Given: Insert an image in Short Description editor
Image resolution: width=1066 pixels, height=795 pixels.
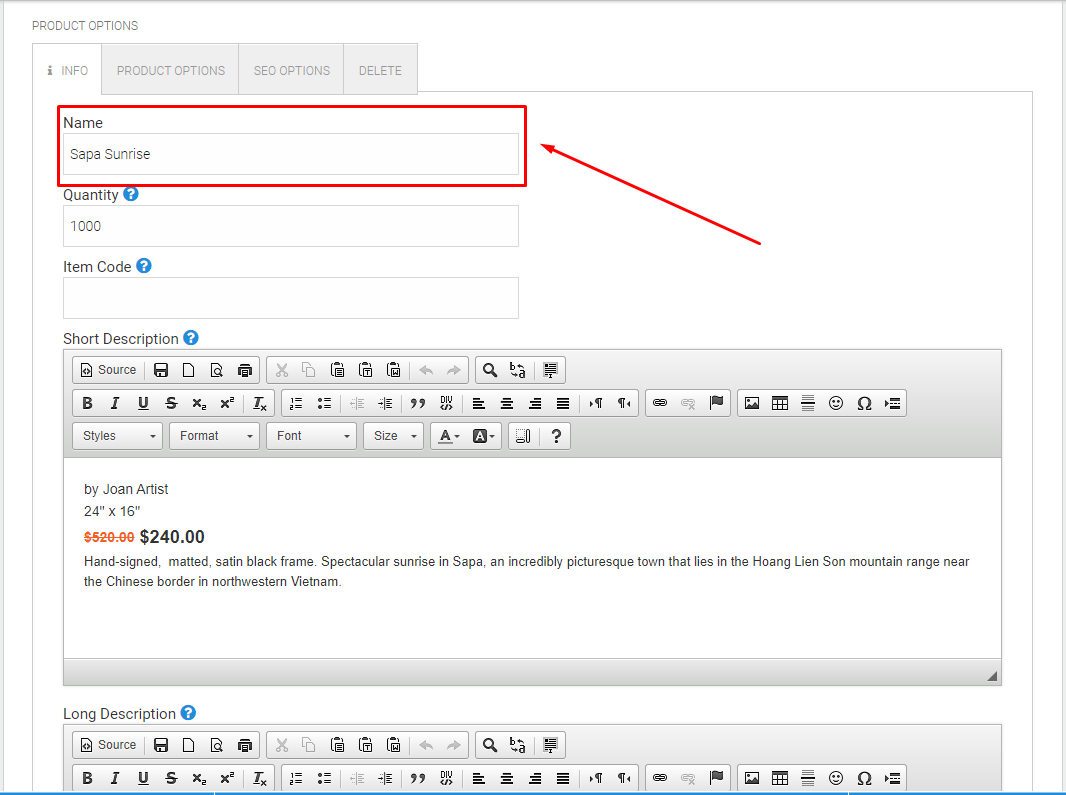Looking at the screenshot, I should [x=752, y=403].
